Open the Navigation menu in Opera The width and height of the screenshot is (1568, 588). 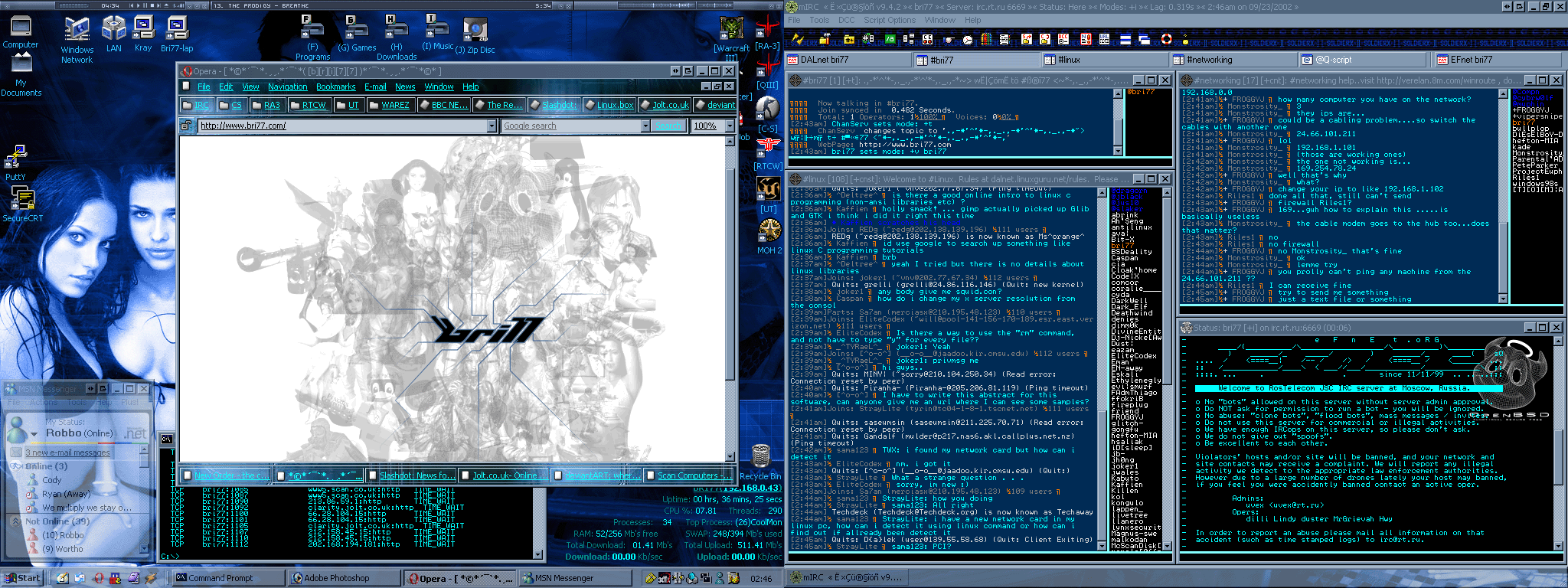pos(288,87)
